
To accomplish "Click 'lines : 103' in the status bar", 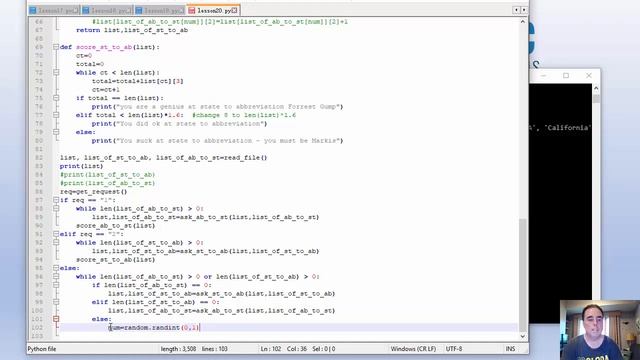I will point(215,349).
